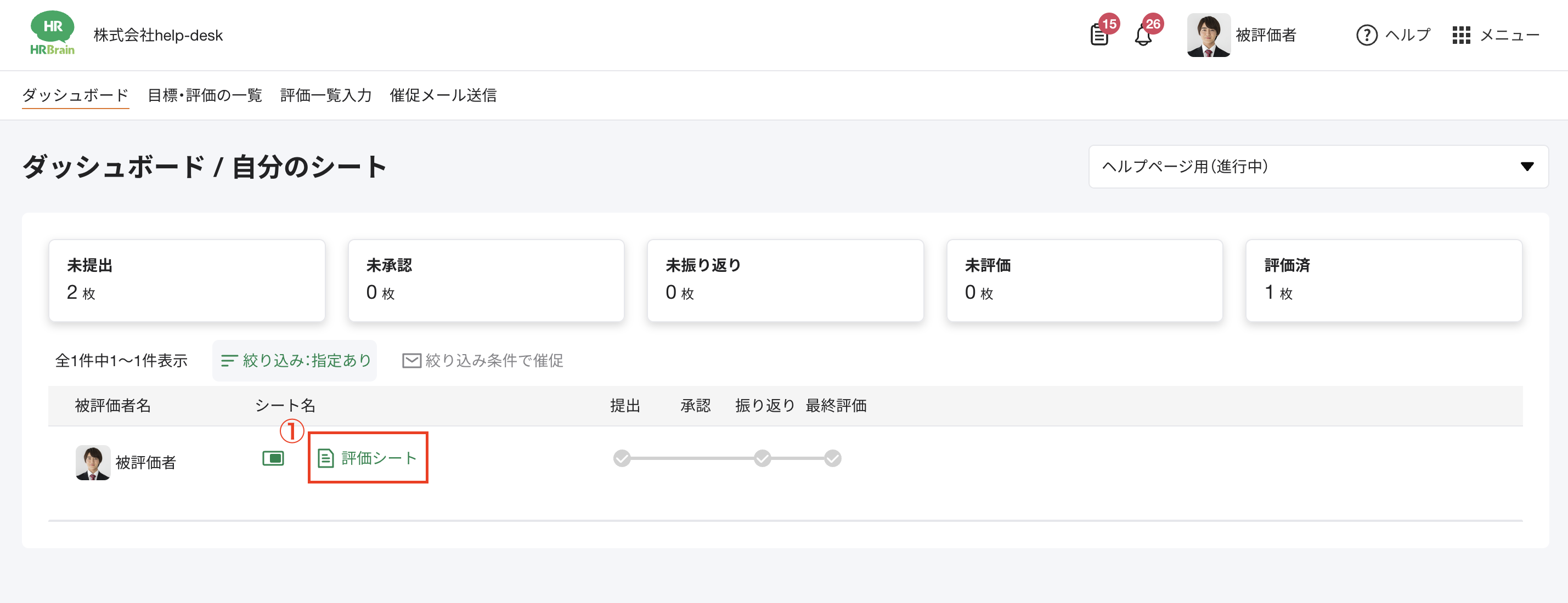Select the ダッシュボード tab
This screenshot has height=603, width=1568.
pos(76,95)
